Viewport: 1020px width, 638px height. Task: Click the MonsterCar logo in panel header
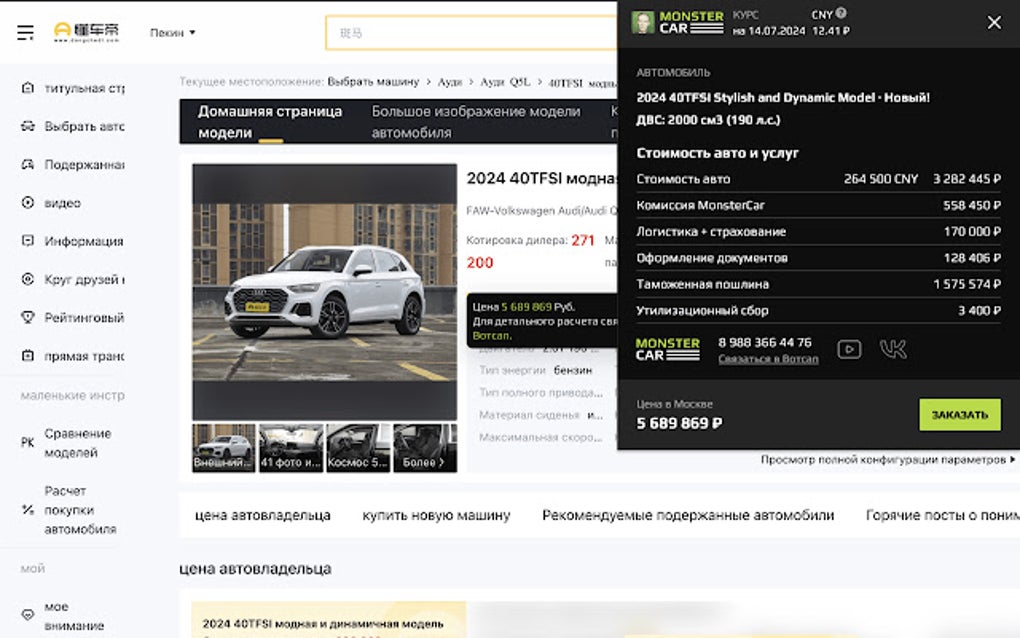[x=691, y=22]
